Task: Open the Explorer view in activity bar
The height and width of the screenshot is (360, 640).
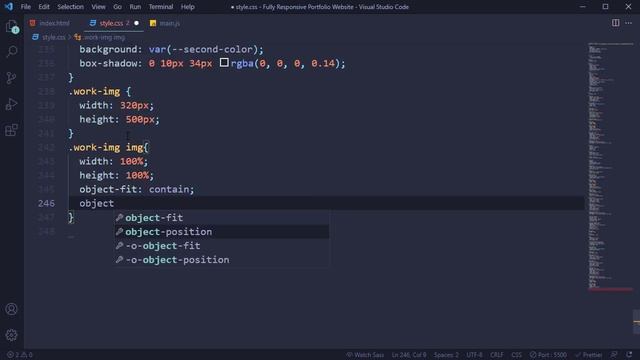Action: tap(12, 27)
